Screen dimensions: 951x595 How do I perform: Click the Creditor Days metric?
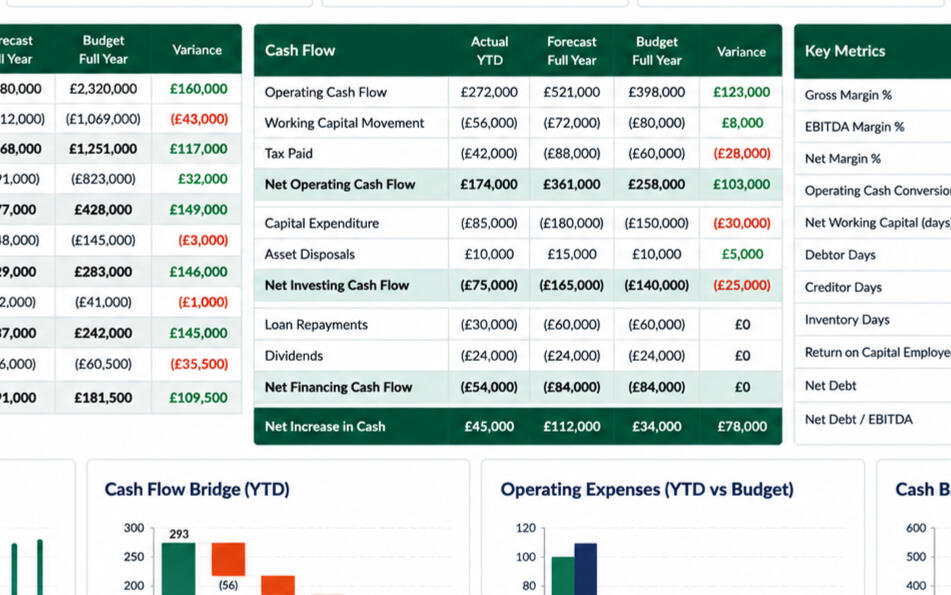[x=843, y=287]
